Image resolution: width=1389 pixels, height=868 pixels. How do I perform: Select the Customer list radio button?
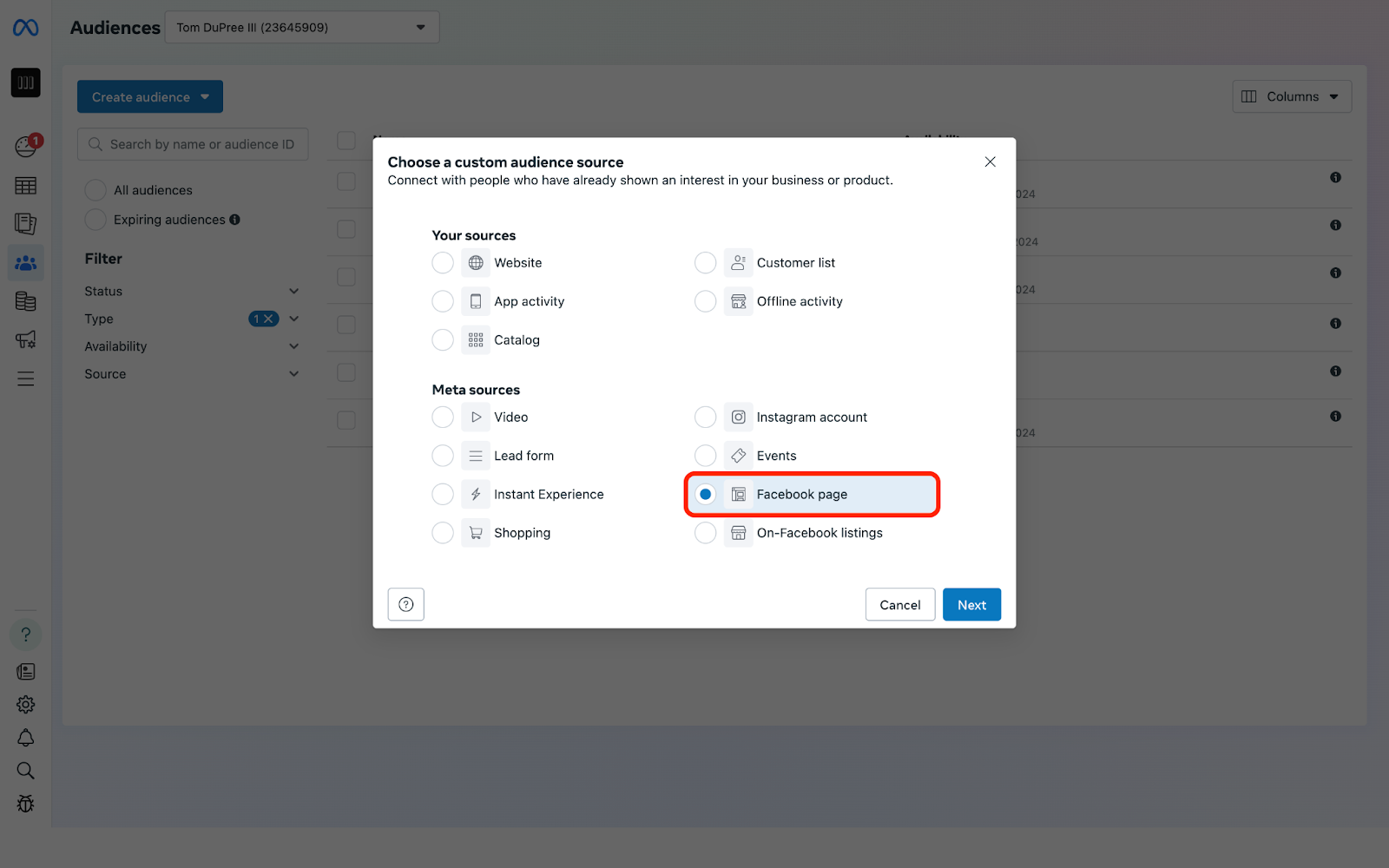[705, 262]
